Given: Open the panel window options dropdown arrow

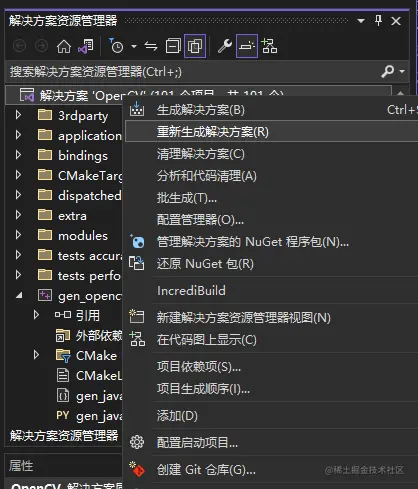Looking at the screenshot, I should (361, 21).
